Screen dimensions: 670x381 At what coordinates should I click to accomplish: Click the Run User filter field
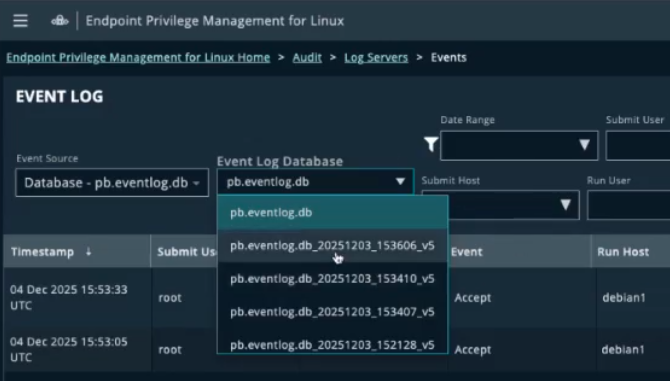(629, 205)
